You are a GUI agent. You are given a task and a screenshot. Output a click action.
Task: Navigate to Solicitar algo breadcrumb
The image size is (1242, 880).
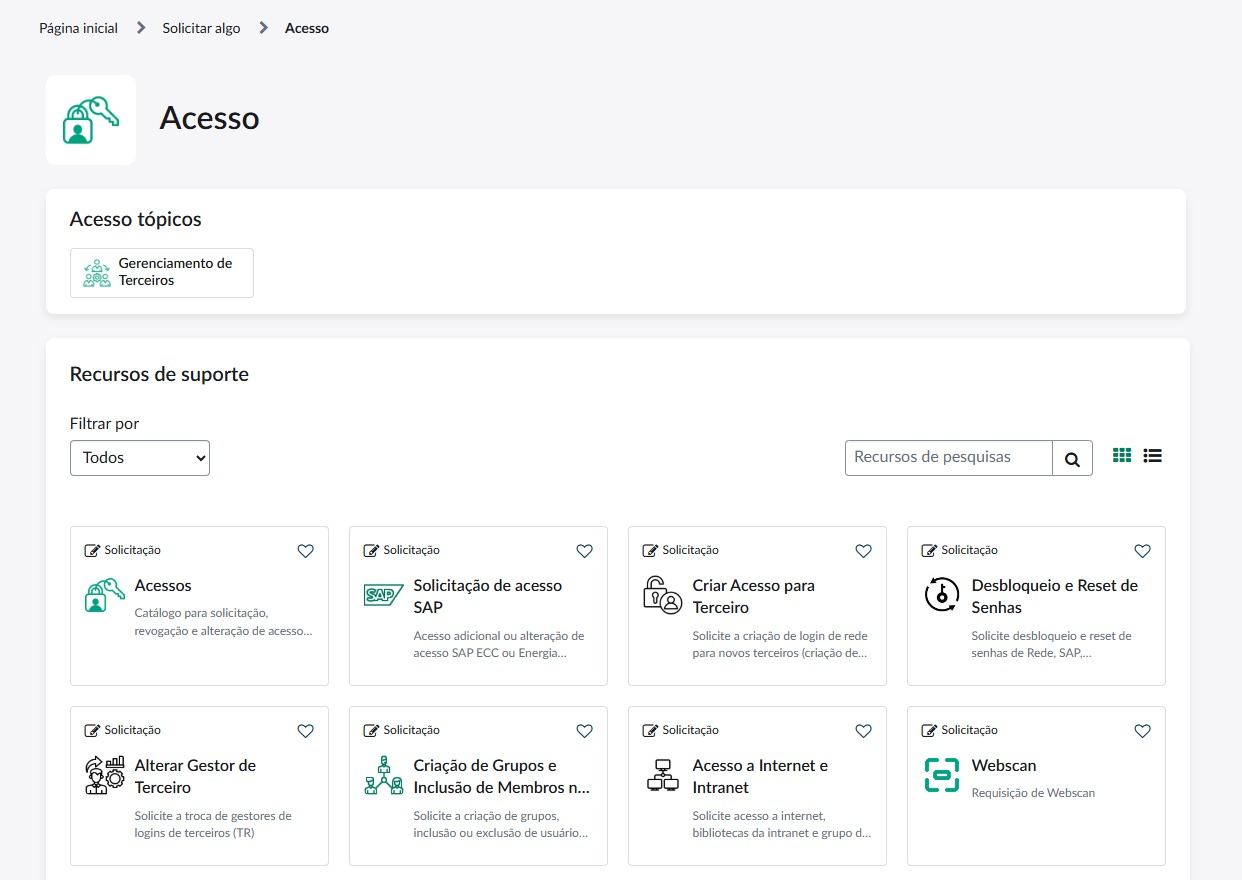coord(201,28)
